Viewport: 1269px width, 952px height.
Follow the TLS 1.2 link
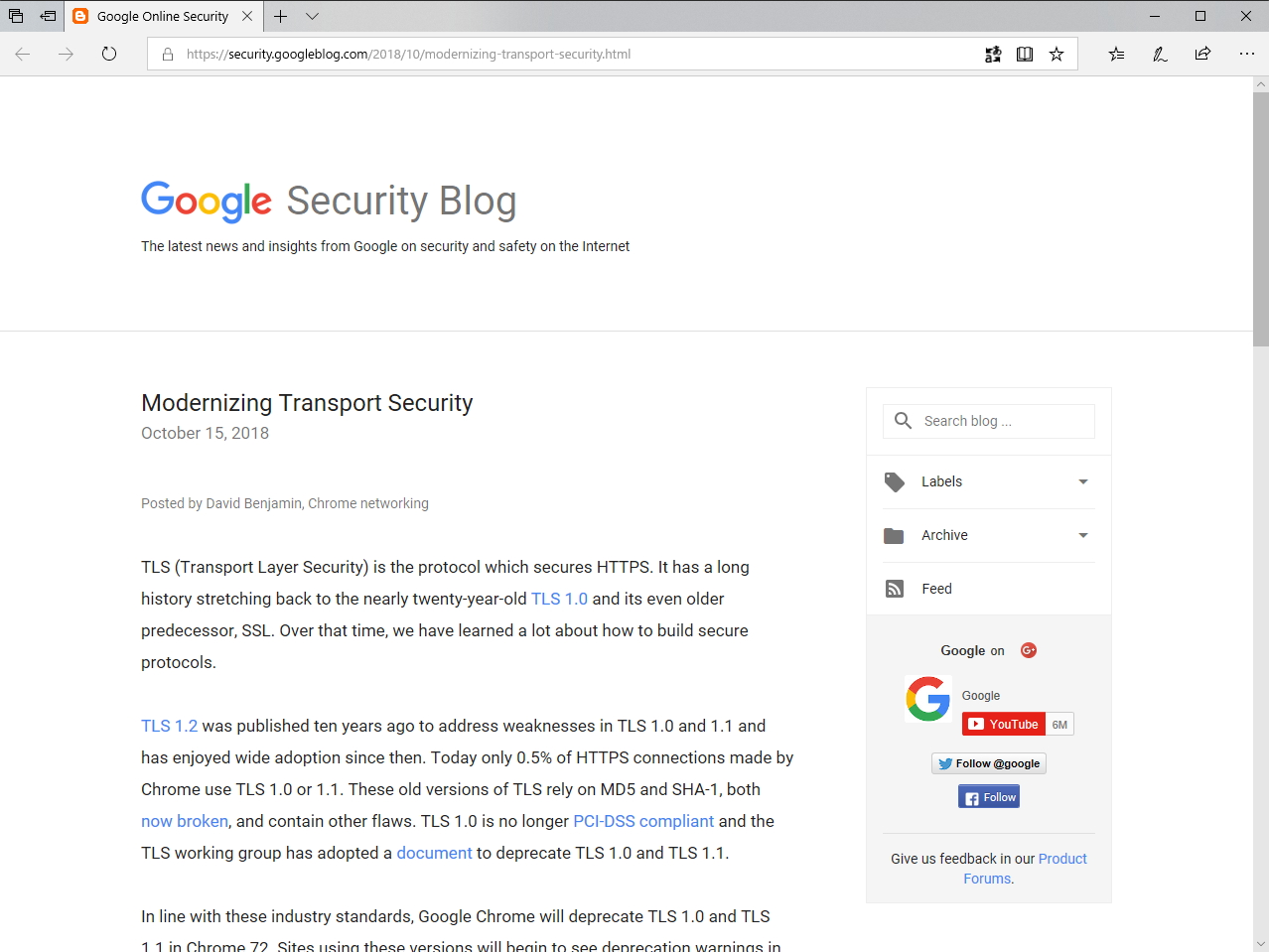[169, 726]
